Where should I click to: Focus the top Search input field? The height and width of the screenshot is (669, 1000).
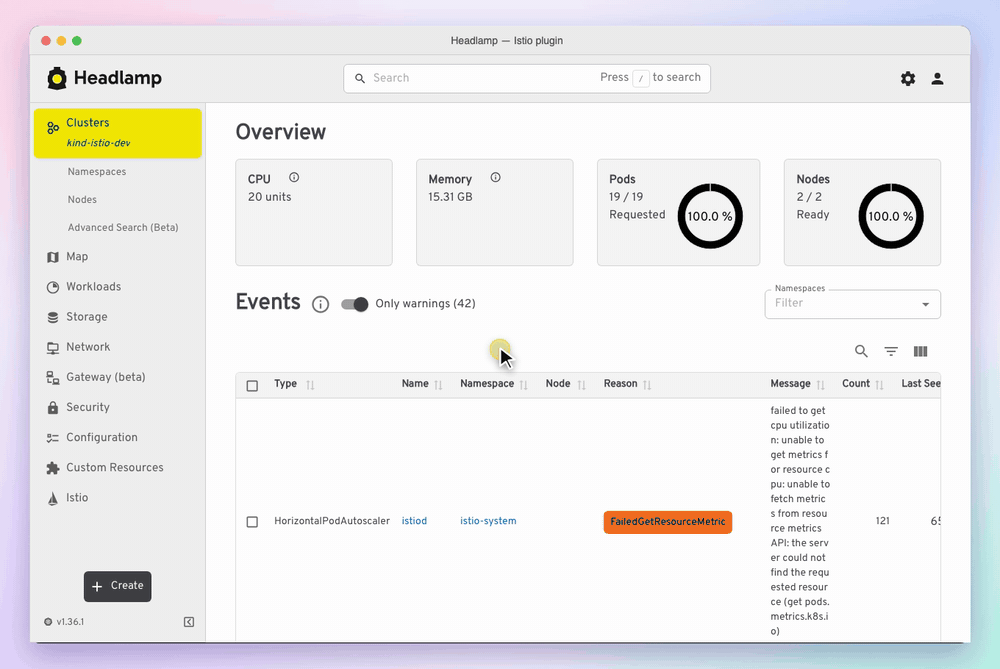527,78
